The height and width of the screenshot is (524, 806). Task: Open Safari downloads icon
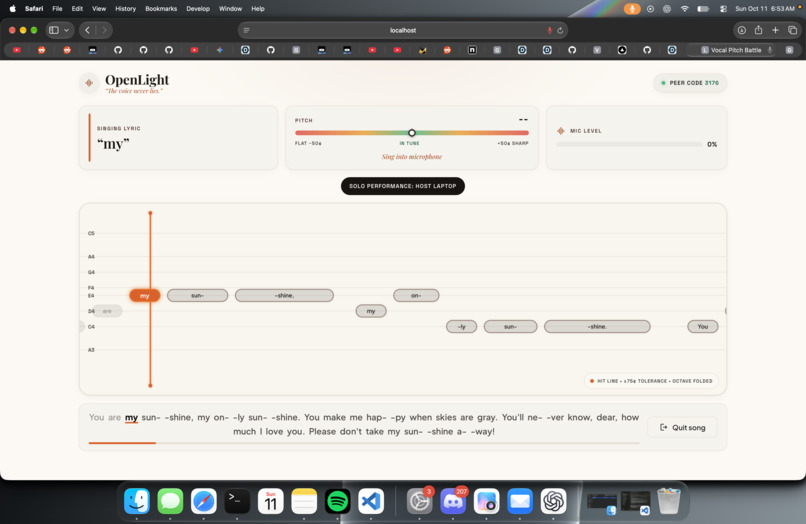741,30
